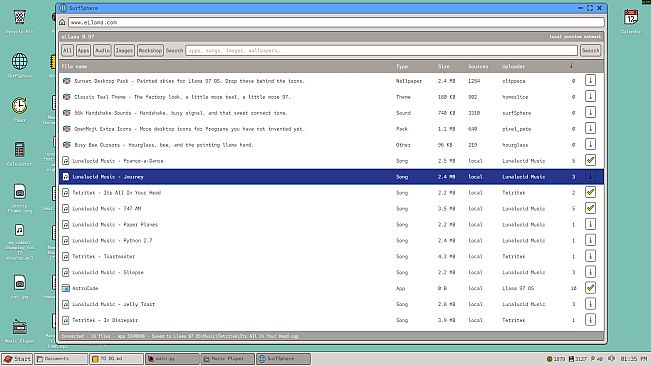Sort the list by Type column

coord(401,66)
